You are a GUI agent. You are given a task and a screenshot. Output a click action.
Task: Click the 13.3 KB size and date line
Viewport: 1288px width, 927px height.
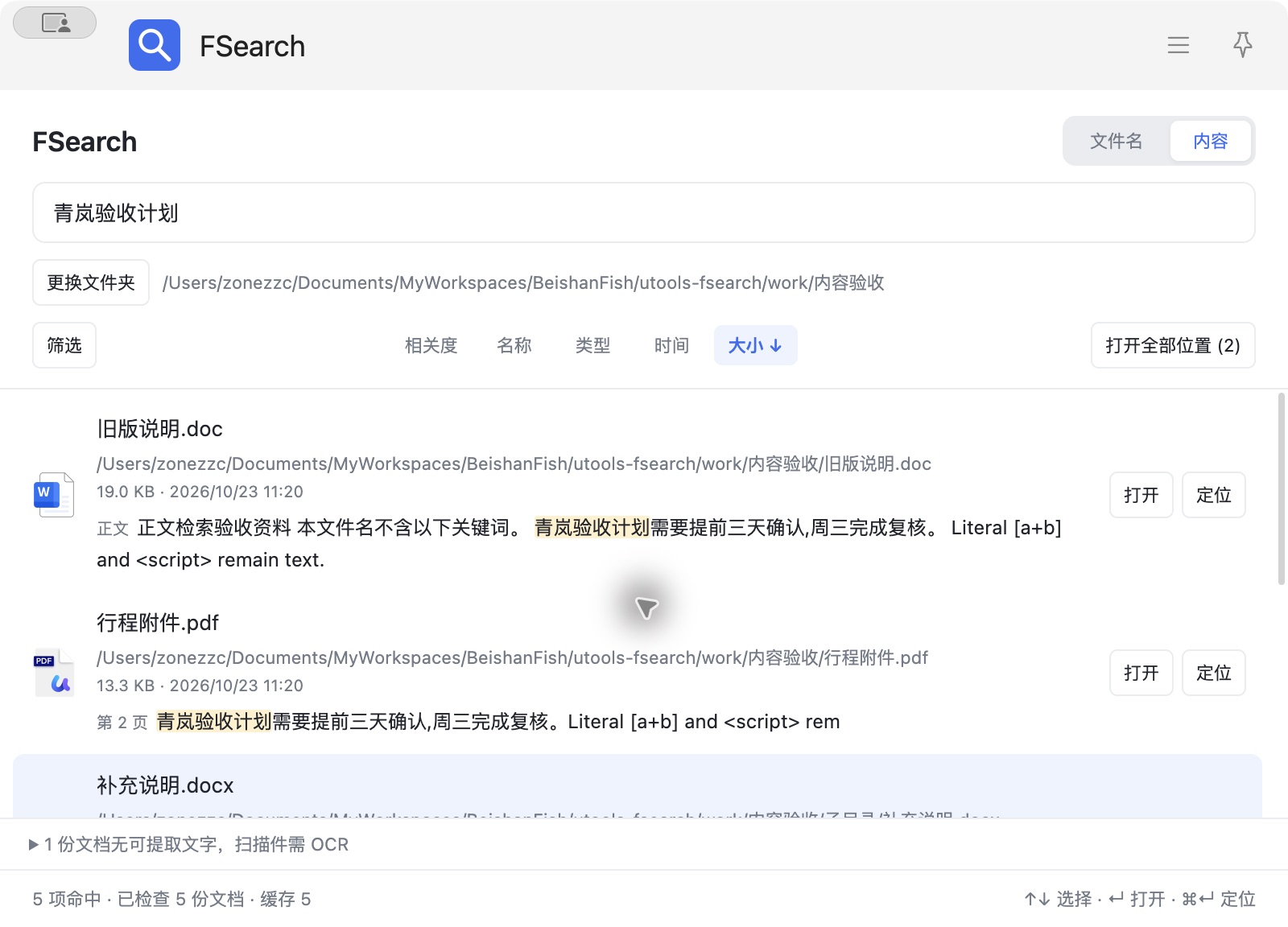pyautogui.click(x=200, y=686)
